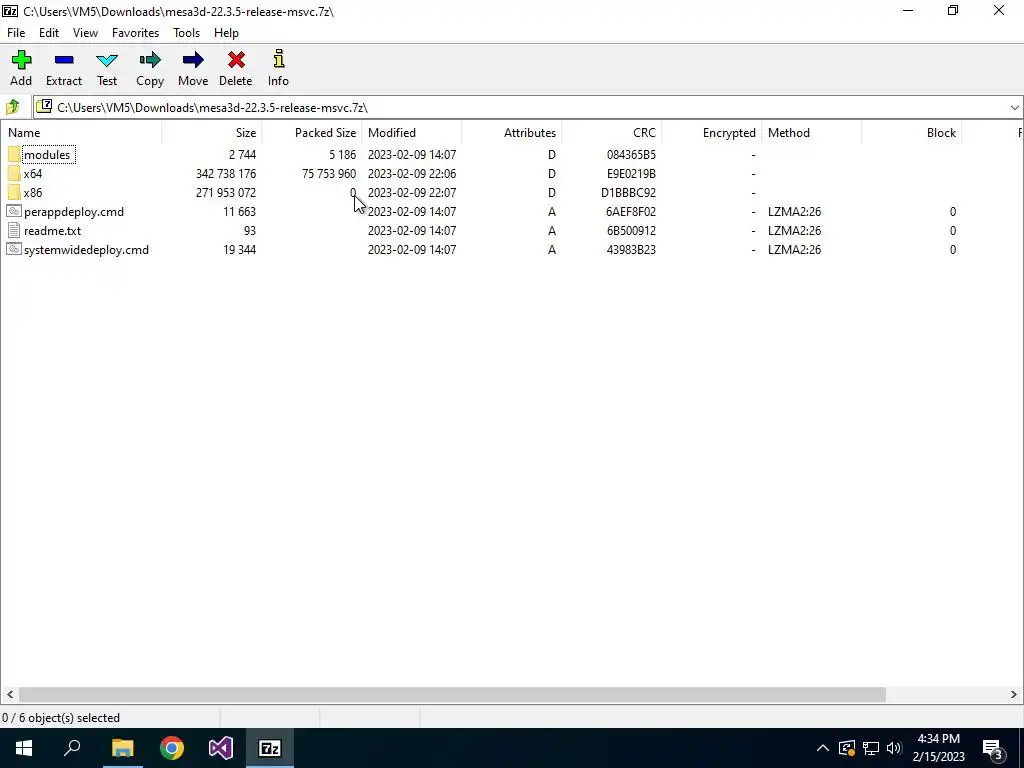Click packed size 75 753 960
Screen dimensions: 1024x768
329,174
